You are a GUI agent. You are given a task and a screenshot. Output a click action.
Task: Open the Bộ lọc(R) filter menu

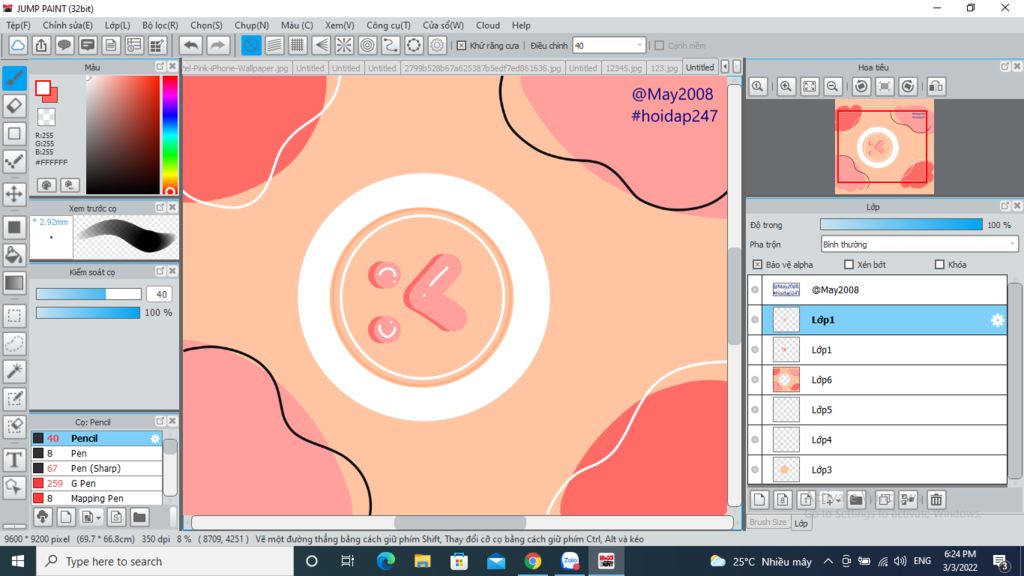pos(160,25)
